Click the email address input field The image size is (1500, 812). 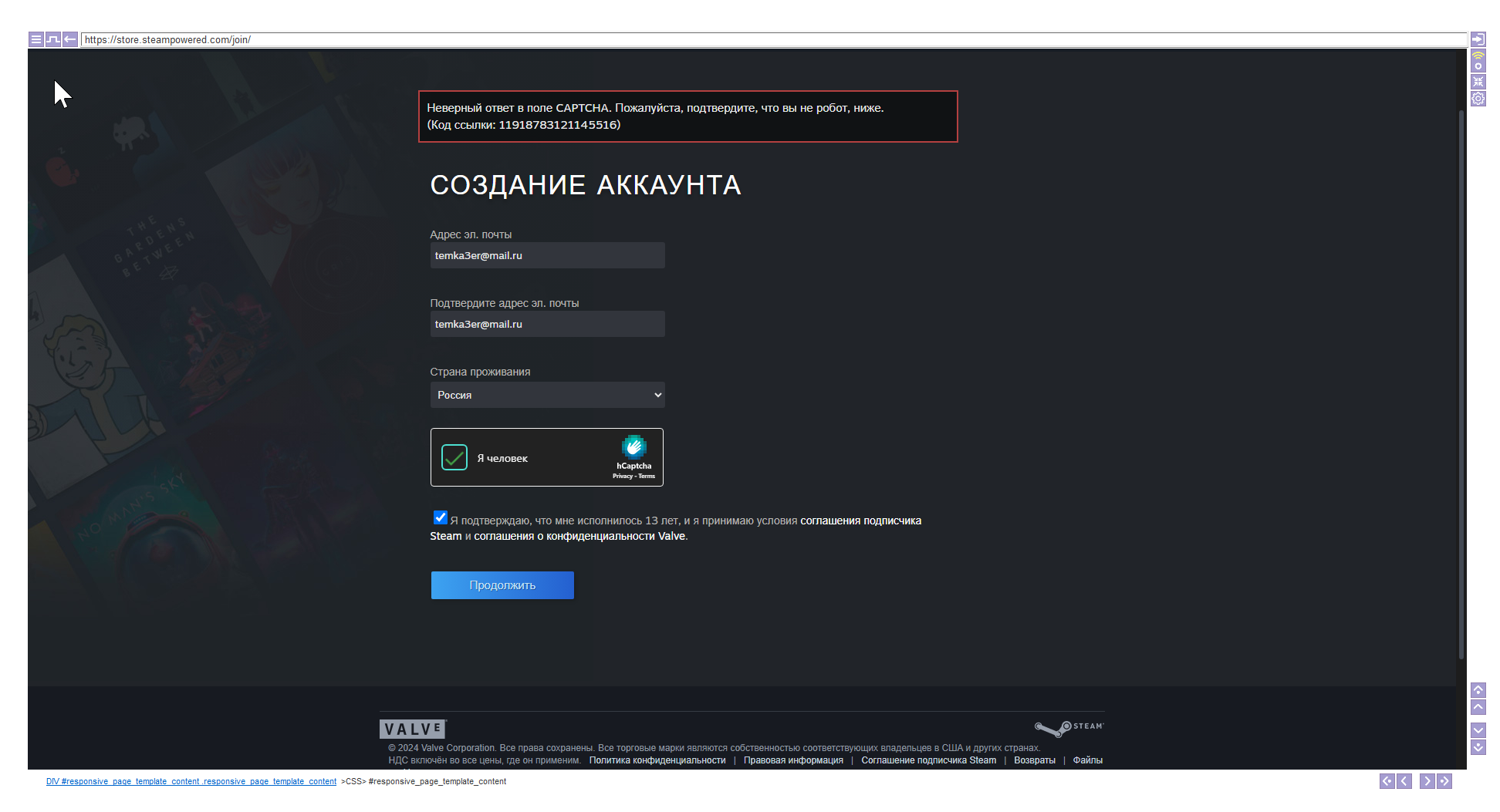(546, 255)
